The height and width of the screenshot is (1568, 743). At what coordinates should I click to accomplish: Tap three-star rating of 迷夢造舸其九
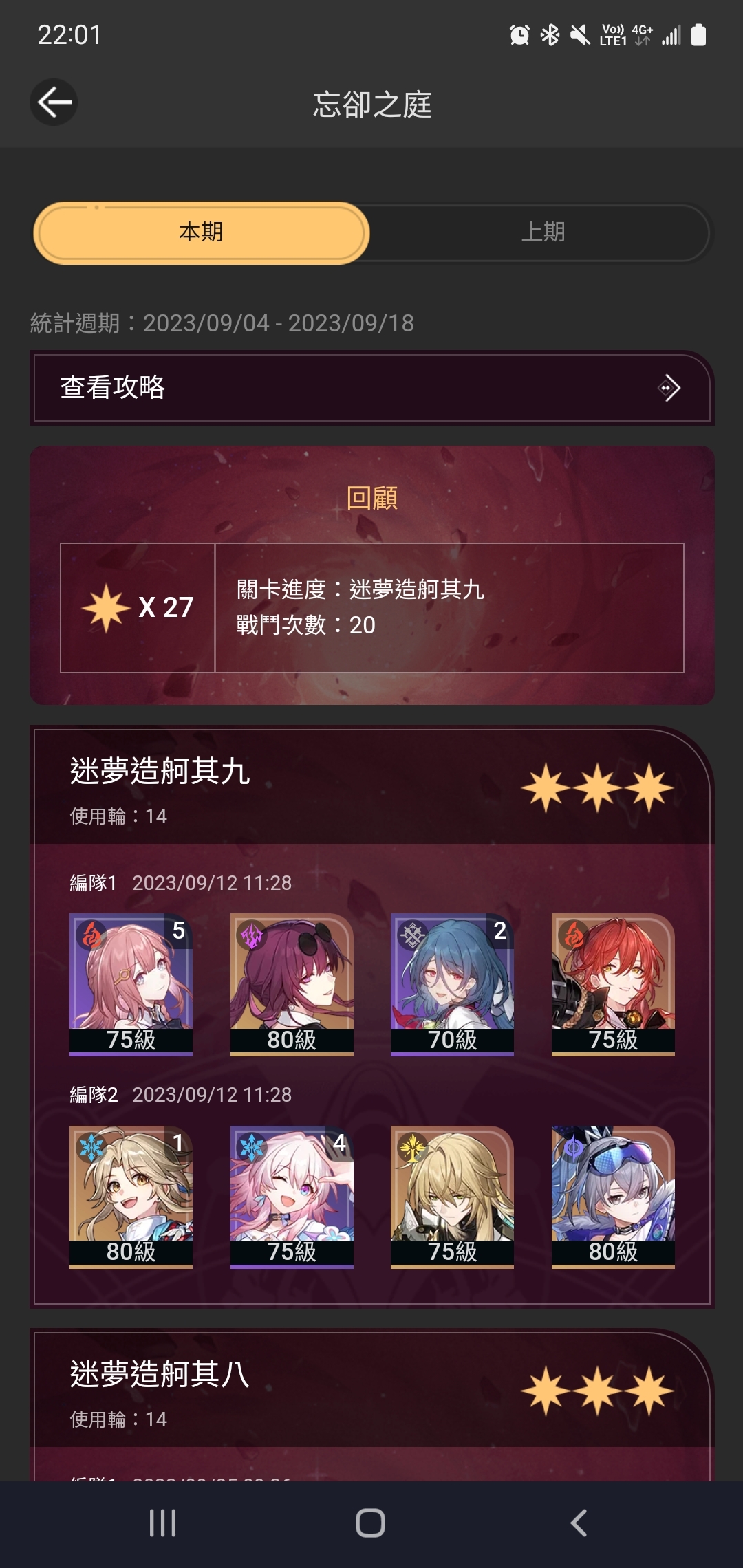click(x=597, y=788)
